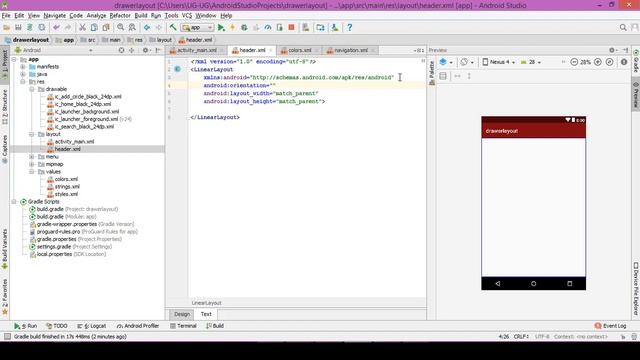Click the Open folder toolbar icon
This screenshot has height=360, width=640.
pos(7,28)
